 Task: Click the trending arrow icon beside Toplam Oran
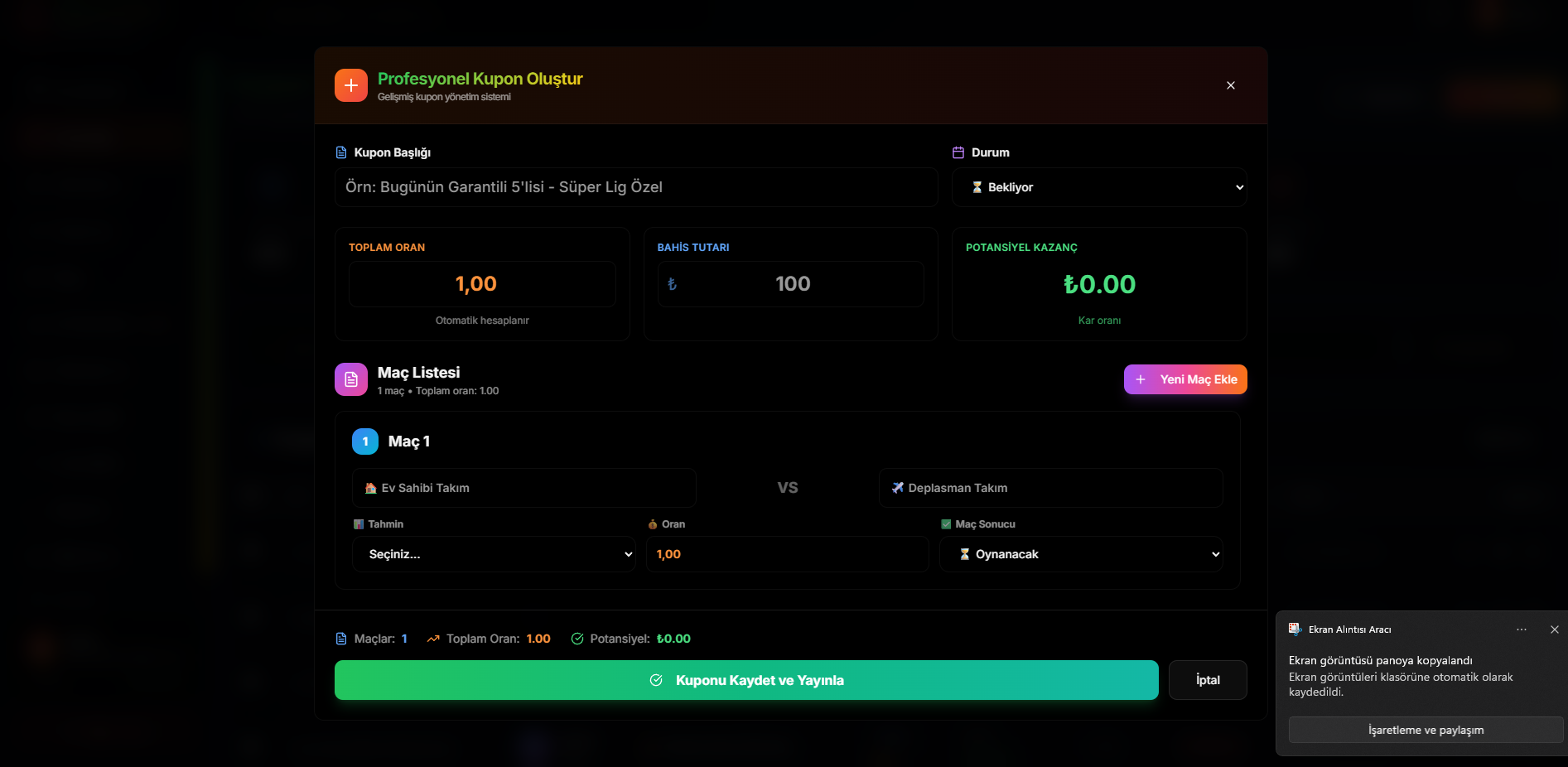point(433,639)
